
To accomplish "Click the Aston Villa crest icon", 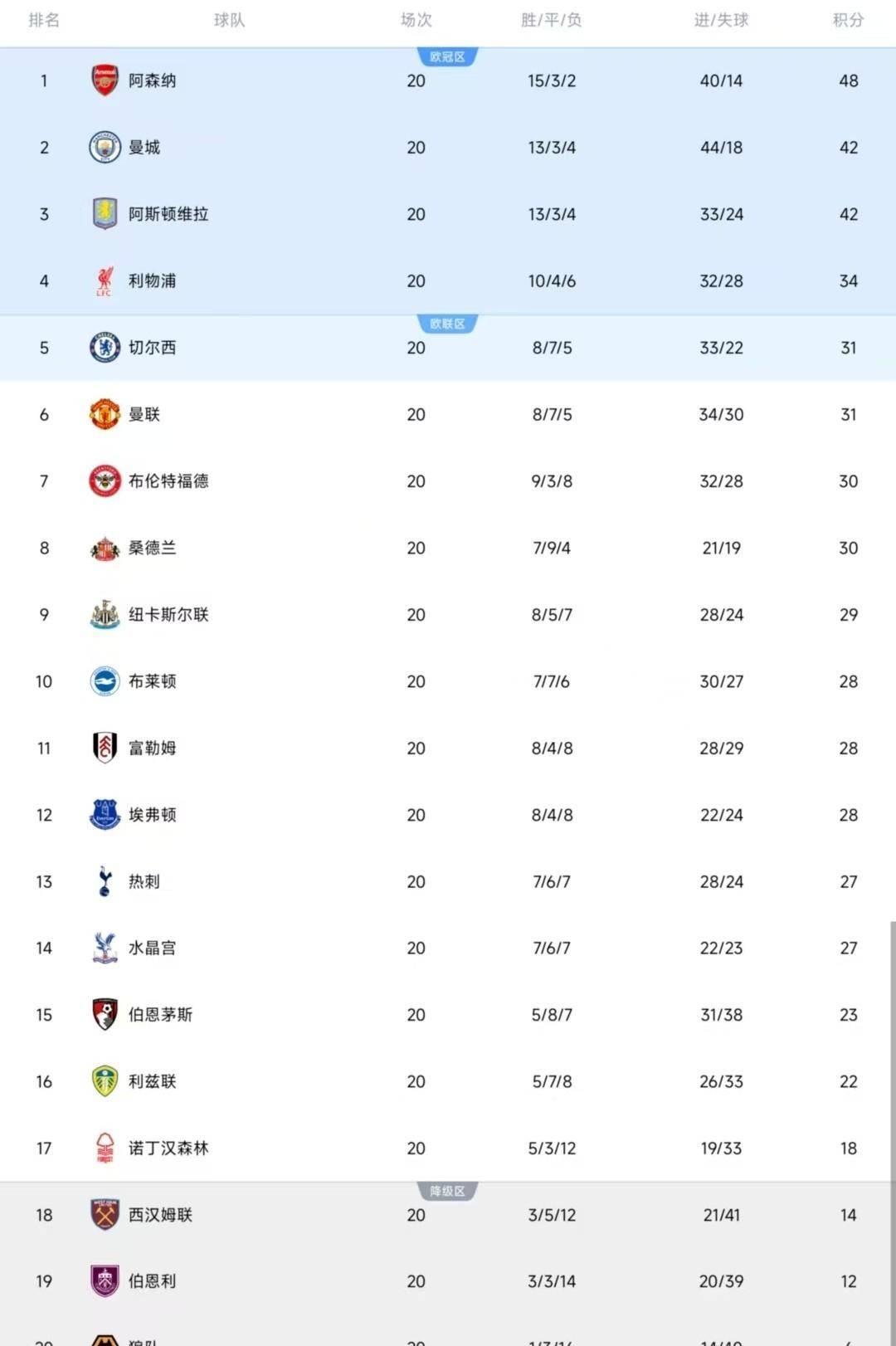I will coord(105,214).
